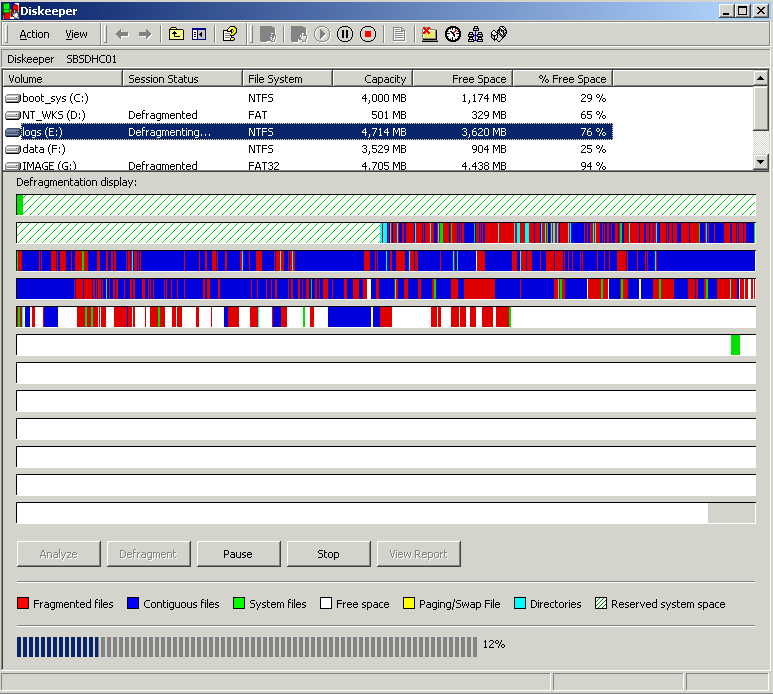
Task: Click the Up one level folder icon
Action: coord(176,35)
